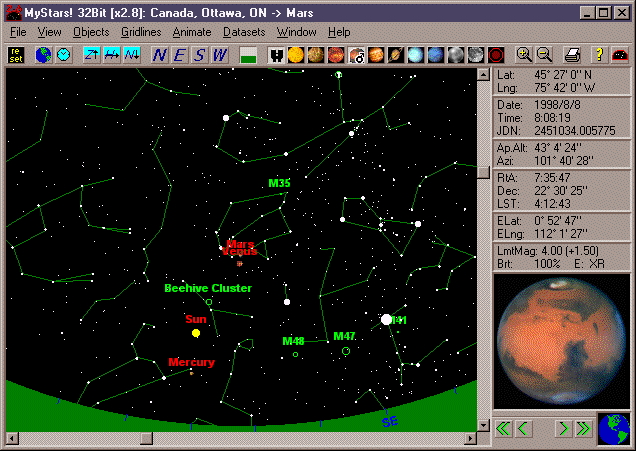Image resolution: width=636 pixels, height=451 pixels.
Task: Face west with the W direction button
Action: click(219, 55)
